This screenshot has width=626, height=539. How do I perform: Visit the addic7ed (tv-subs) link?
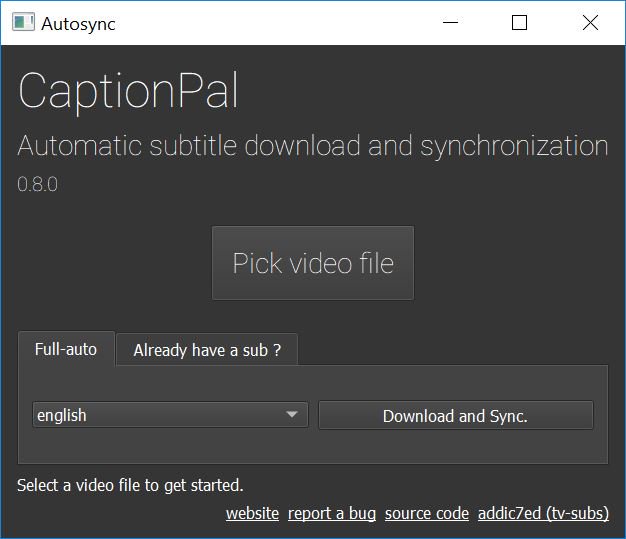pyautogui.click(x=543, y=513)
